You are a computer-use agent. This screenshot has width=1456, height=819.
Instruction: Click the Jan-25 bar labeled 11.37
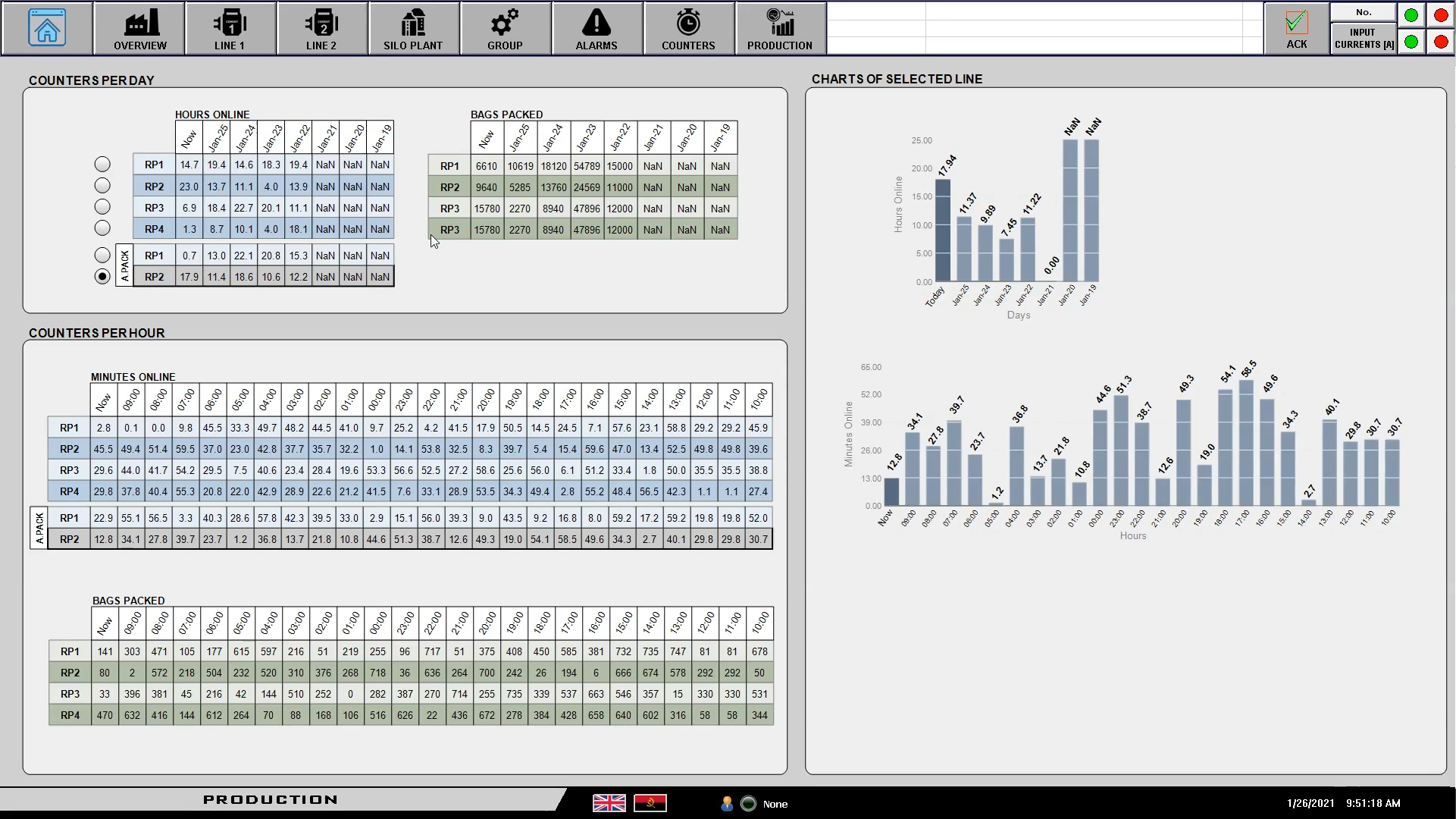964,249
